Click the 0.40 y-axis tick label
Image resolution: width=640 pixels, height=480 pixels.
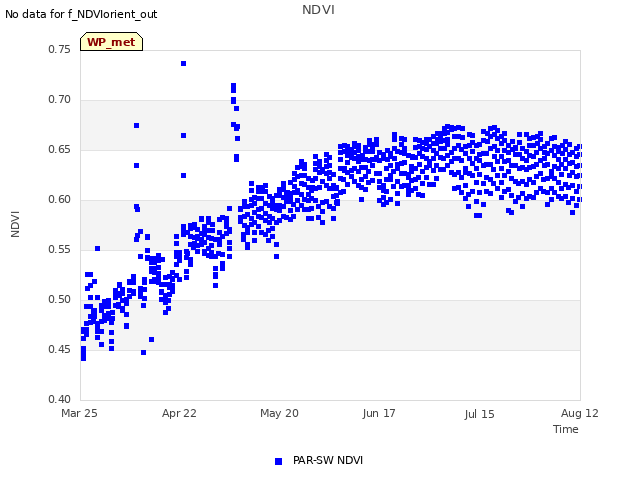[59, 399]
